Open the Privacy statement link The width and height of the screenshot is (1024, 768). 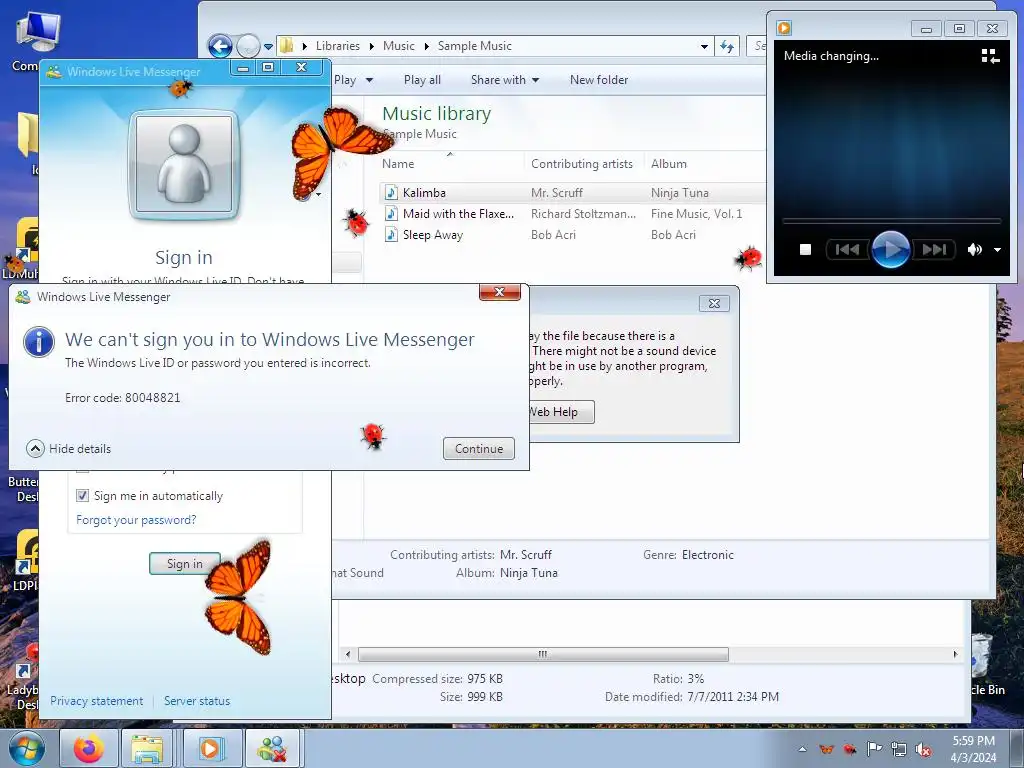97,701
